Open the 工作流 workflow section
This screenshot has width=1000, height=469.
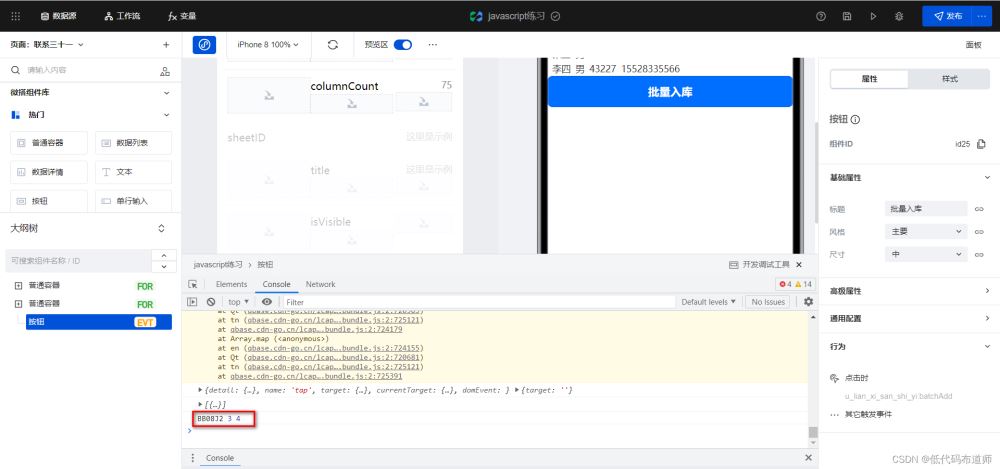click(122, 16)
